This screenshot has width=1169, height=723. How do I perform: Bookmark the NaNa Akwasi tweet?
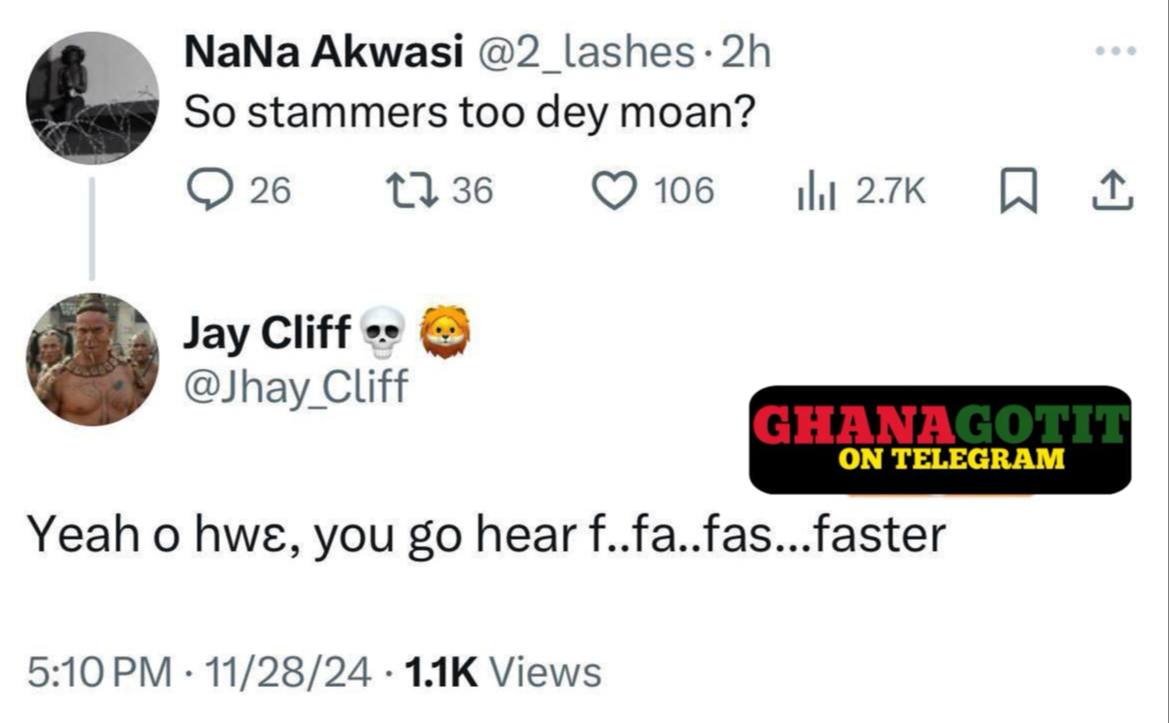(x=1016, y=190)
